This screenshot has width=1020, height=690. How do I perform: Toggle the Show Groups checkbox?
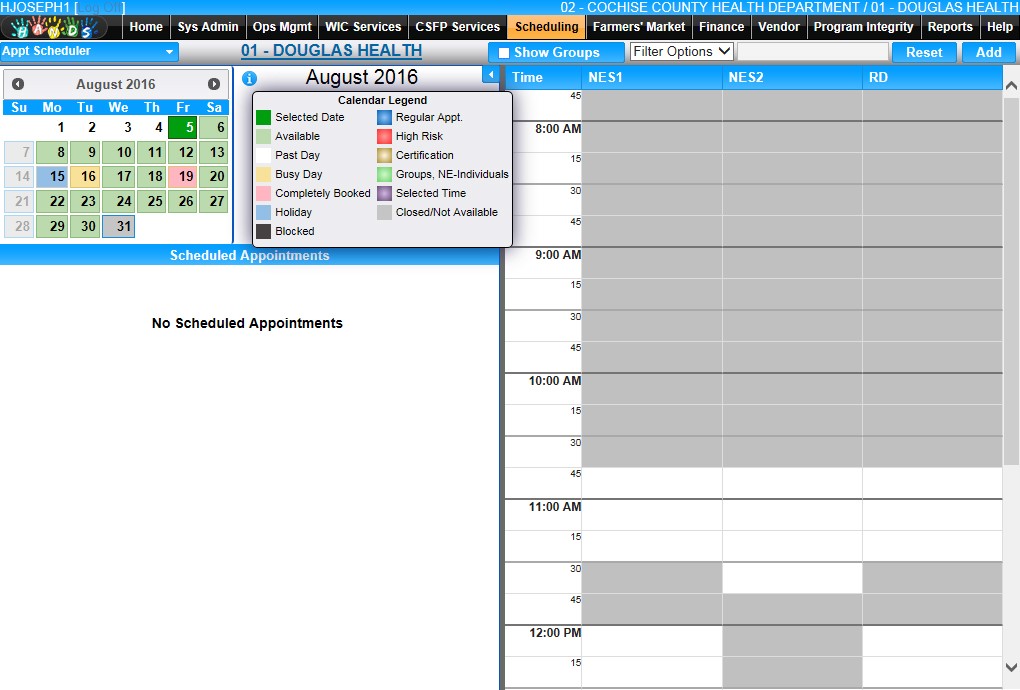pyautogui.click(x=504, y=52)
